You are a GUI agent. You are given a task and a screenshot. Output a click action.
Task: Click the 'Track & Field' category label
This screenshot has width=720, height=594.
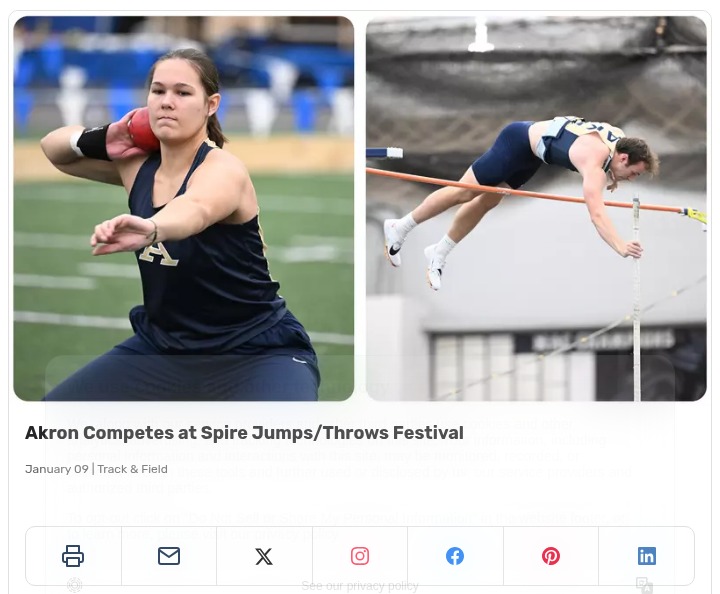click(132, 469)
